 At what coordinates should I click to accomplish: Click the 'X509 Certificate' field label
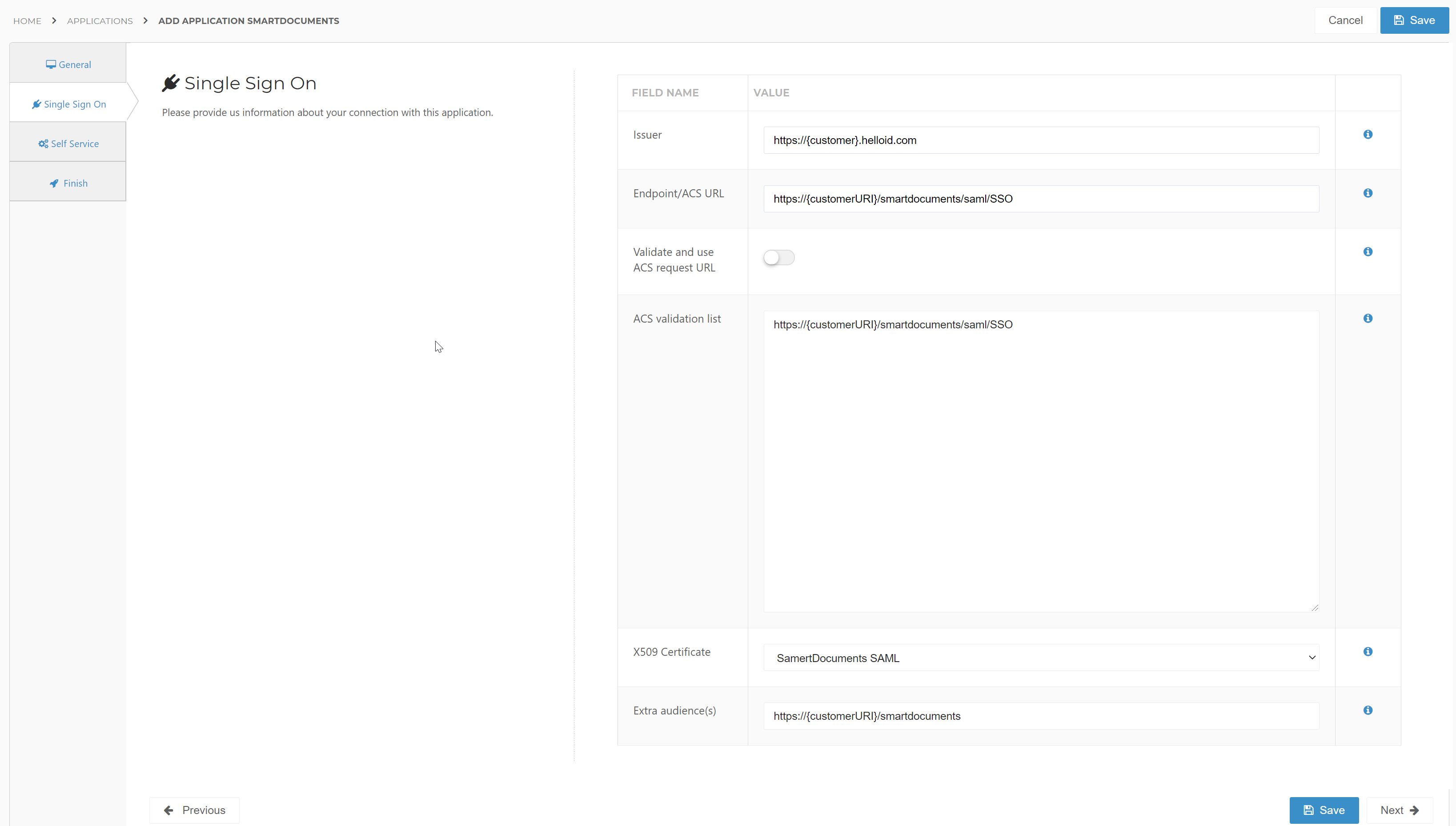tap(671, 652)
